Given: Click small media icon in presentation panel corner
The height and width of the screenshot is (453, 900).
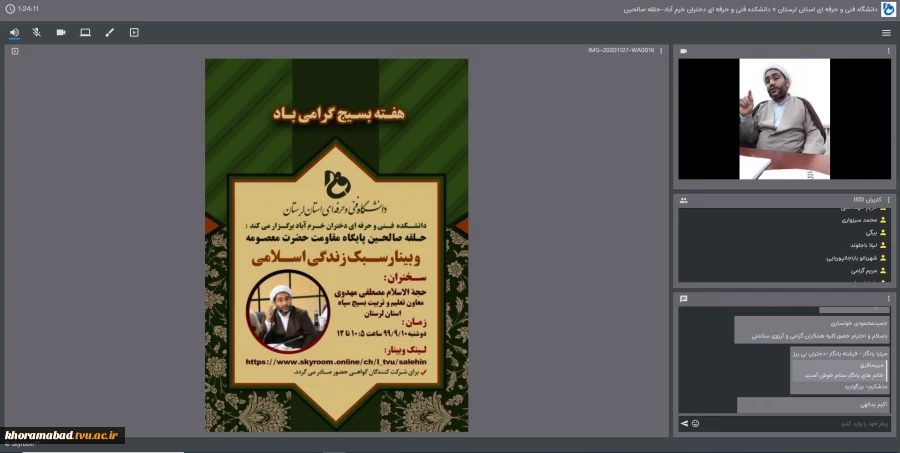Looking at the screenshot, I should 15,51.
